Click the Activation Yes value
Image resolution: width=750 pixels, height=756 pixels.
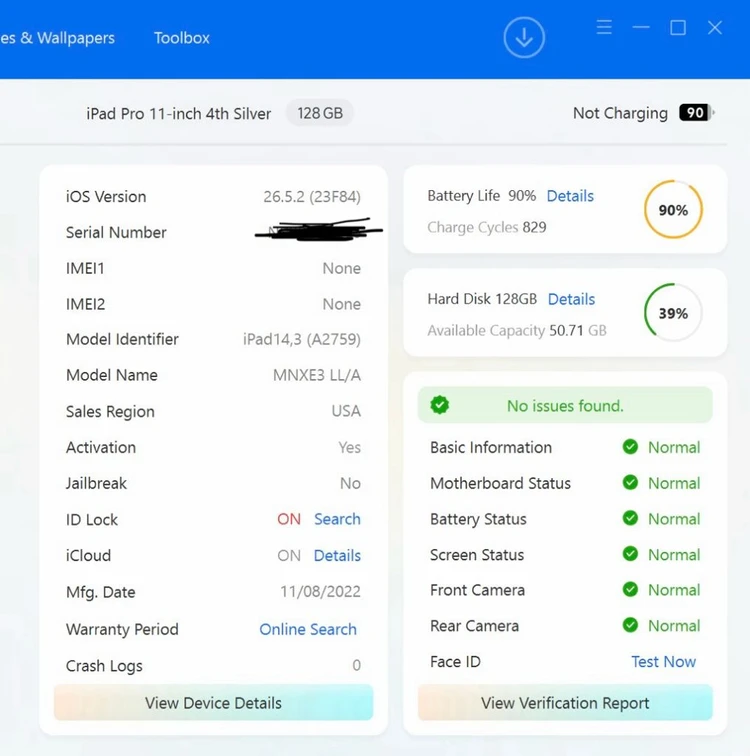(349, 447)
